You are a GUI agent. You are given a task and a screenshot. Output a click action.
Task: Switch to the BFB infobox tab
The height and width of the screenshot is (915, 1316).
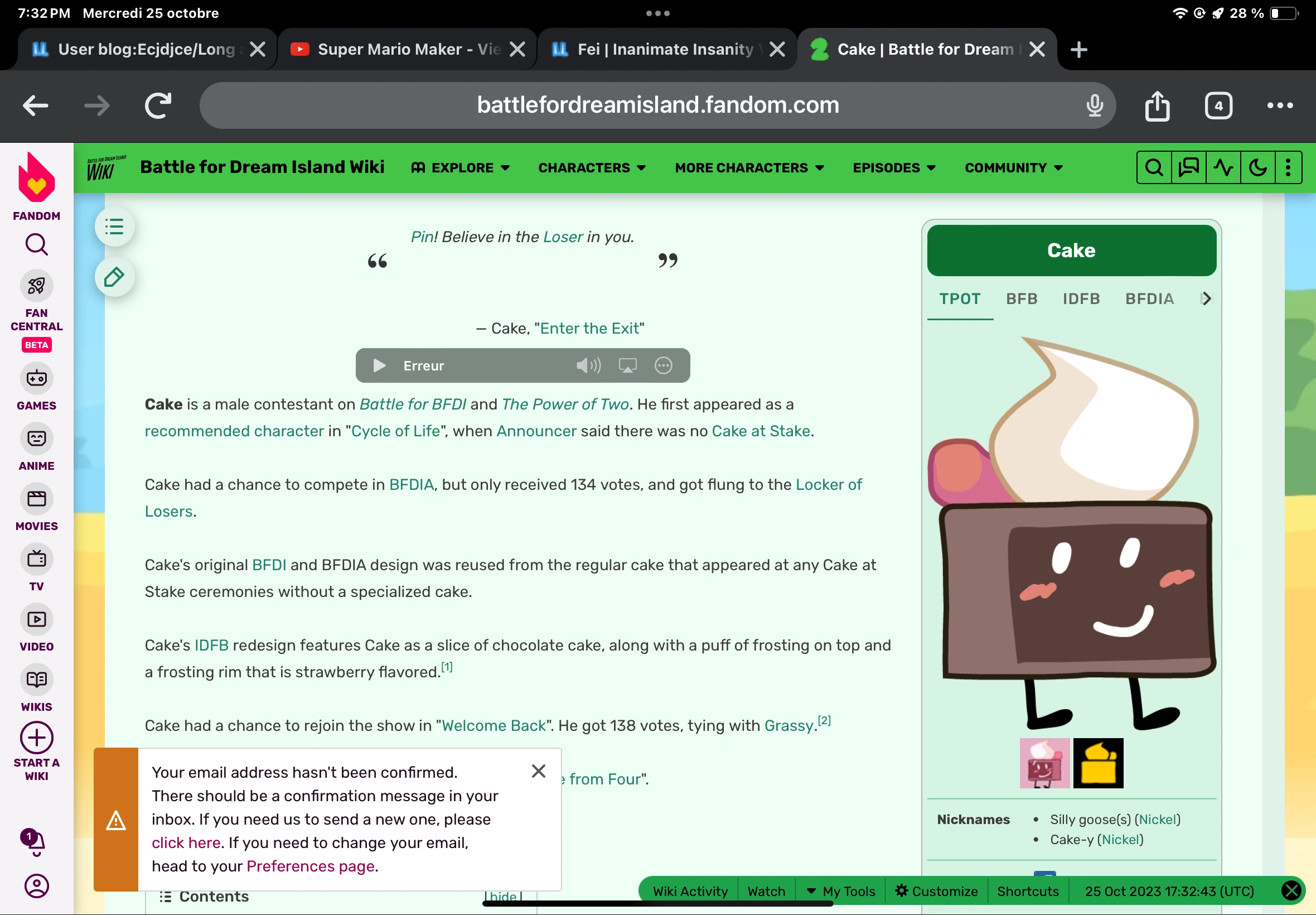[x=1021, y=298]
